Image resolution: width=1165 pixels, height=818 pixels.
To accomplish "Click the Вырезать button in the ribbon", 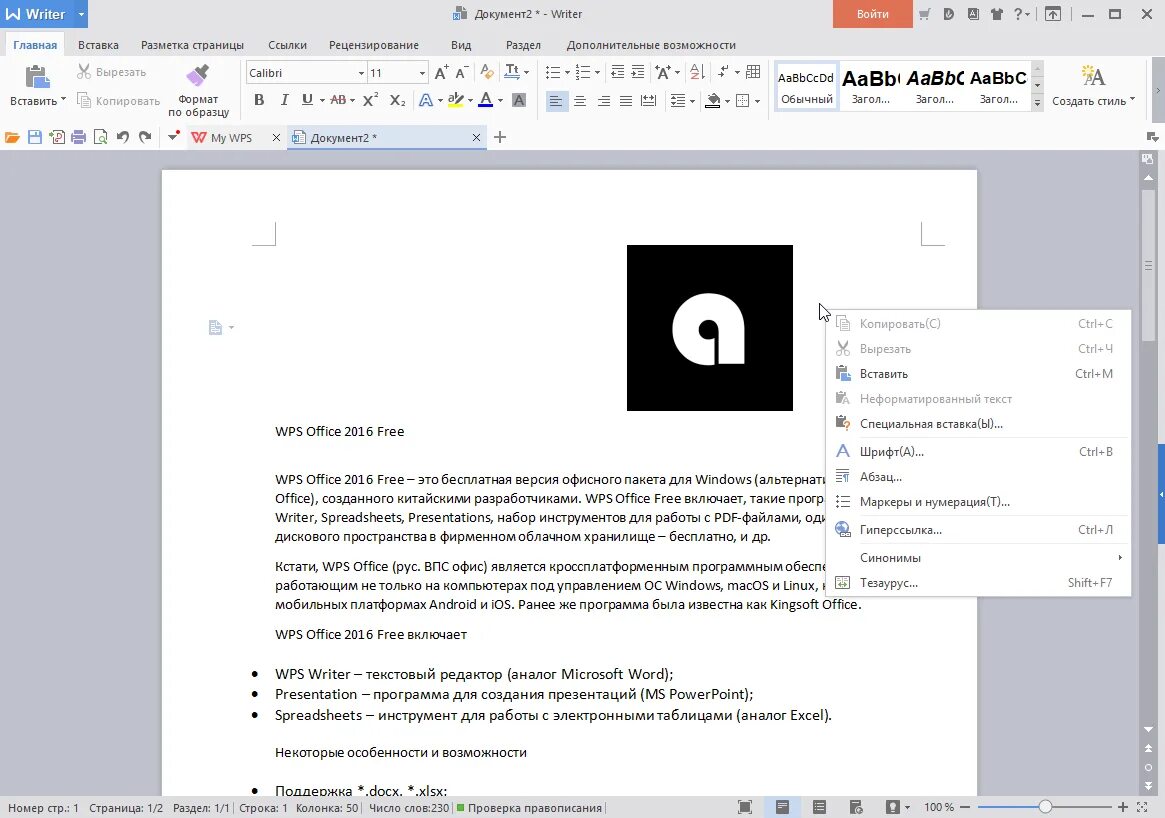I will (111, 72).
